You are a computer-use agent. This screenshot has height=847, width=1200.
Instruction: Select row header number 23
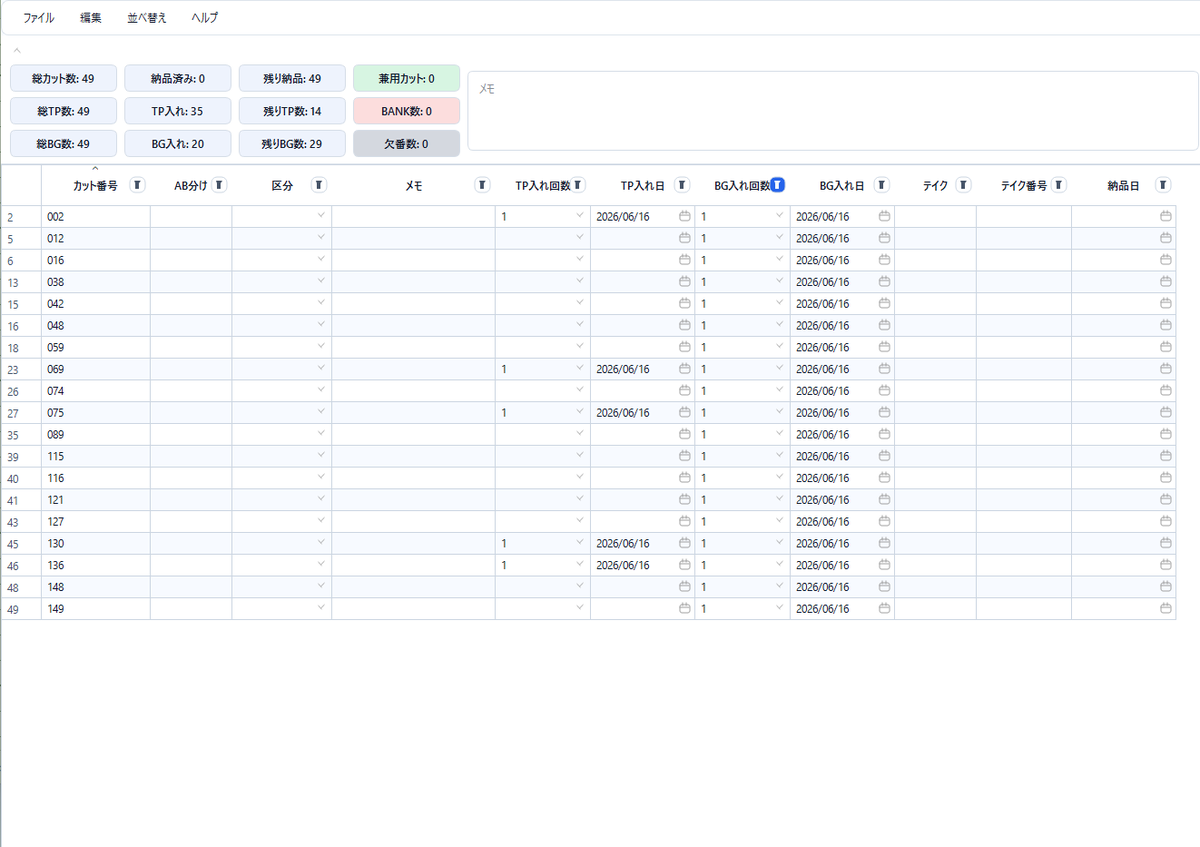click(x=21, y=369)
